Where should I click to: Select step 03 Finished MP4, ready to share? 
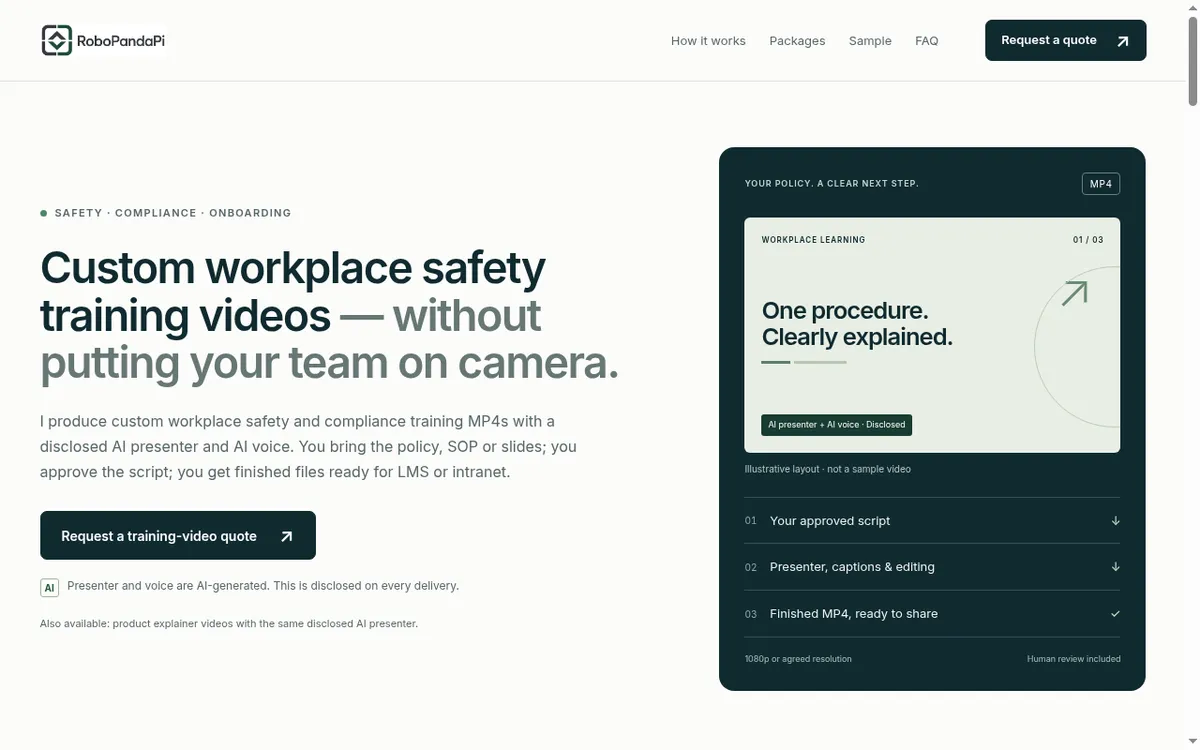pyautogui.click(x=932, y=614)
